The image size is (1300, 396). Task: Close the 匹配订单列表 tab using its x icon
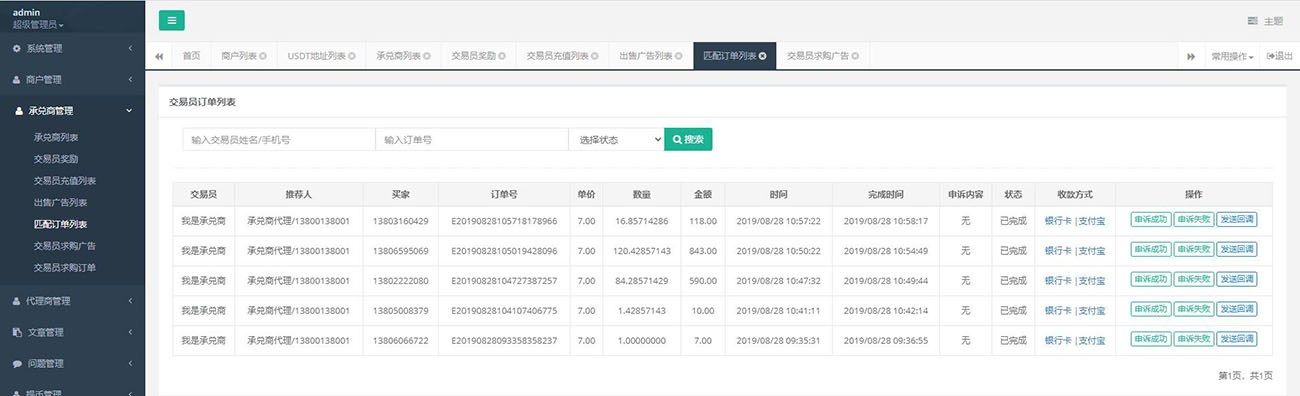[x=763, y=56]
